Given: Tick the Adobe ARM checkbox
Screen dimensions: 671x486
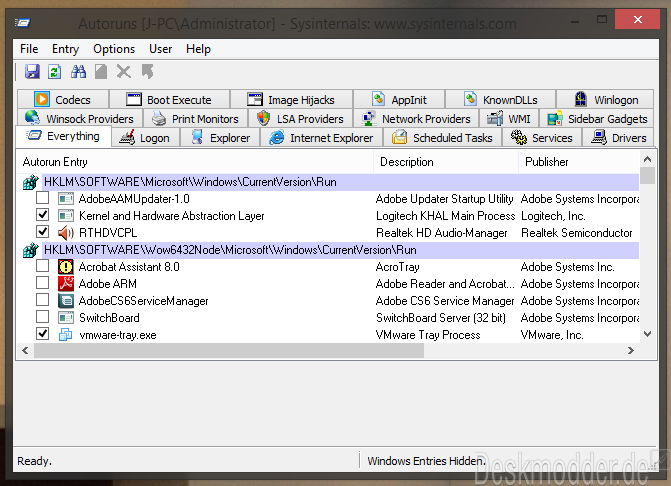Looking at the screenshot, I should [42, 282].
